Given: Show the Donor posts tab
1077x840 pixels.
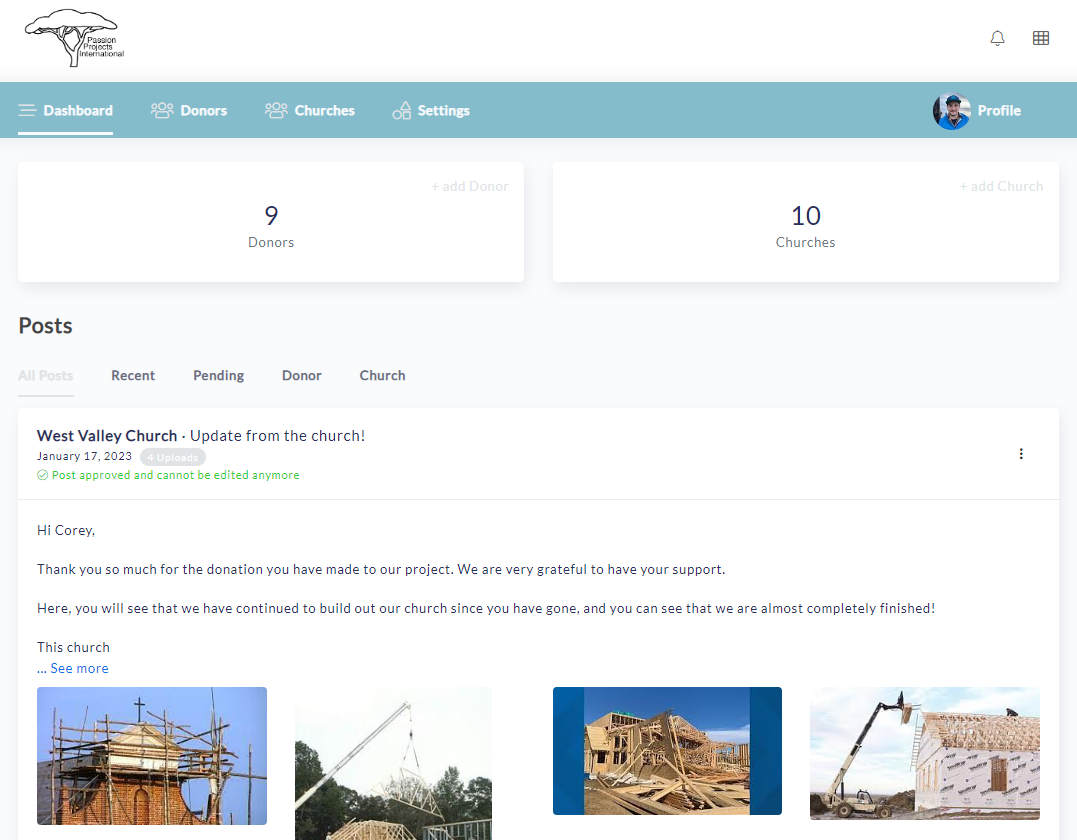Looking at the screenshot, I should point(301,375).
